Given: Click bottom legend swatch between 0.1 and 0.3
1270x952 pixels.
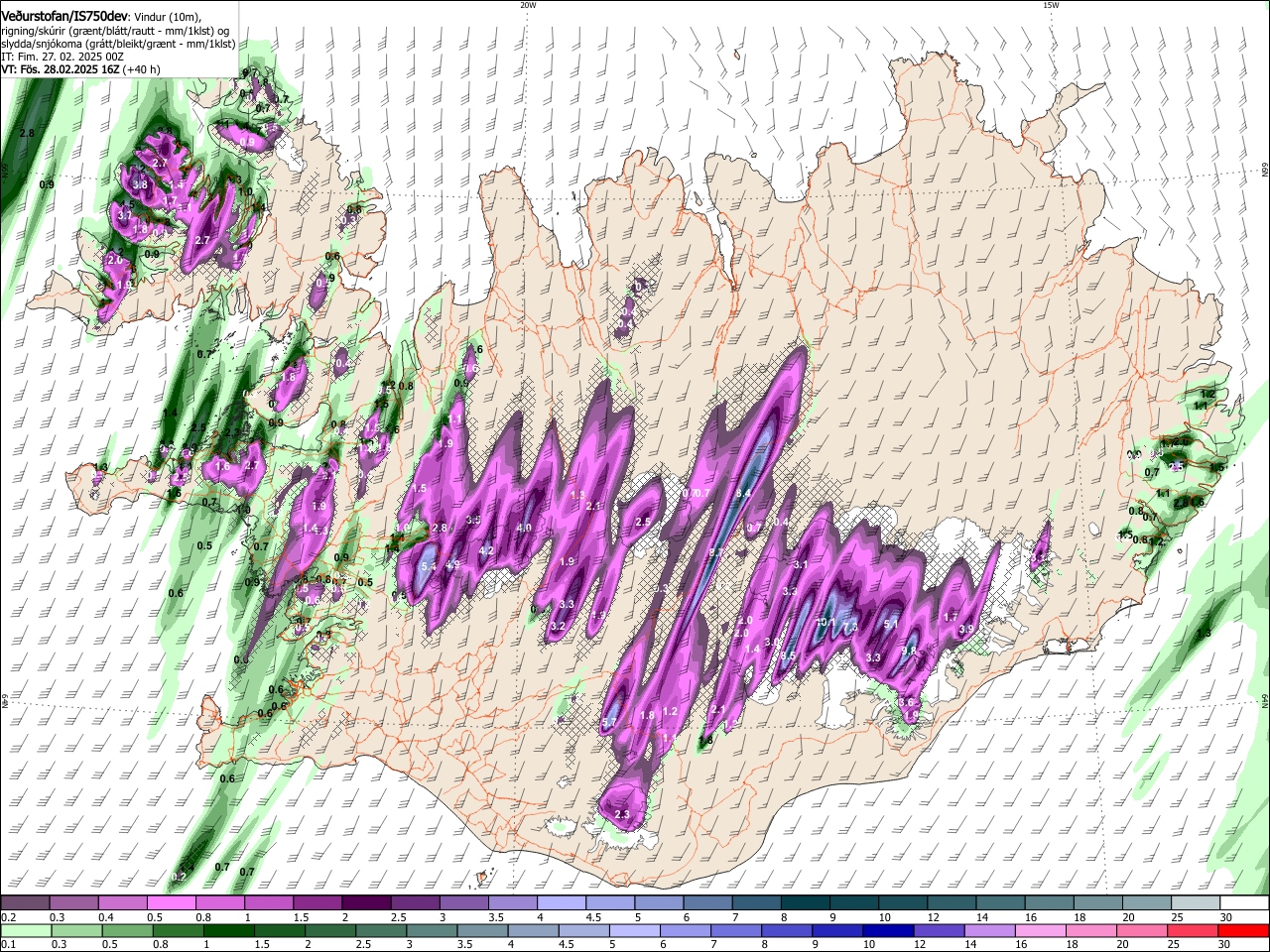Looking at the screenshot, I should [x=26, y=930].
